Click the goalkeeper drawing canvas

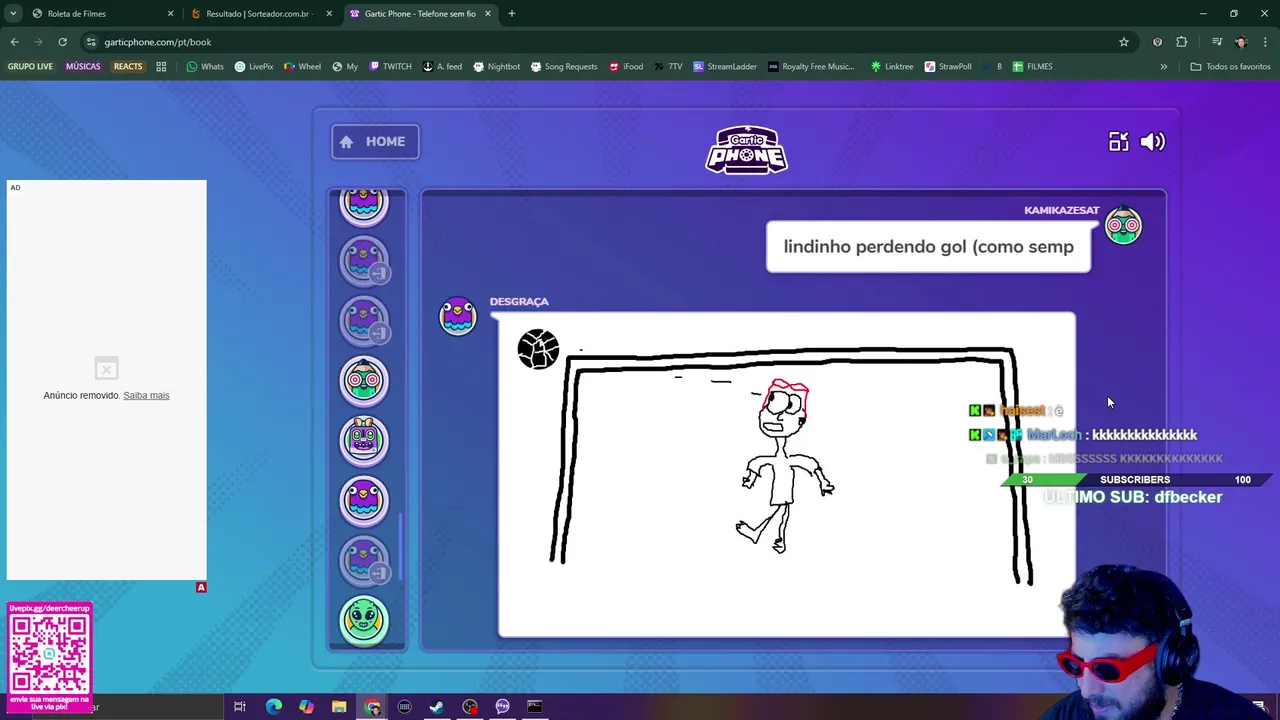tap(787, 475)
